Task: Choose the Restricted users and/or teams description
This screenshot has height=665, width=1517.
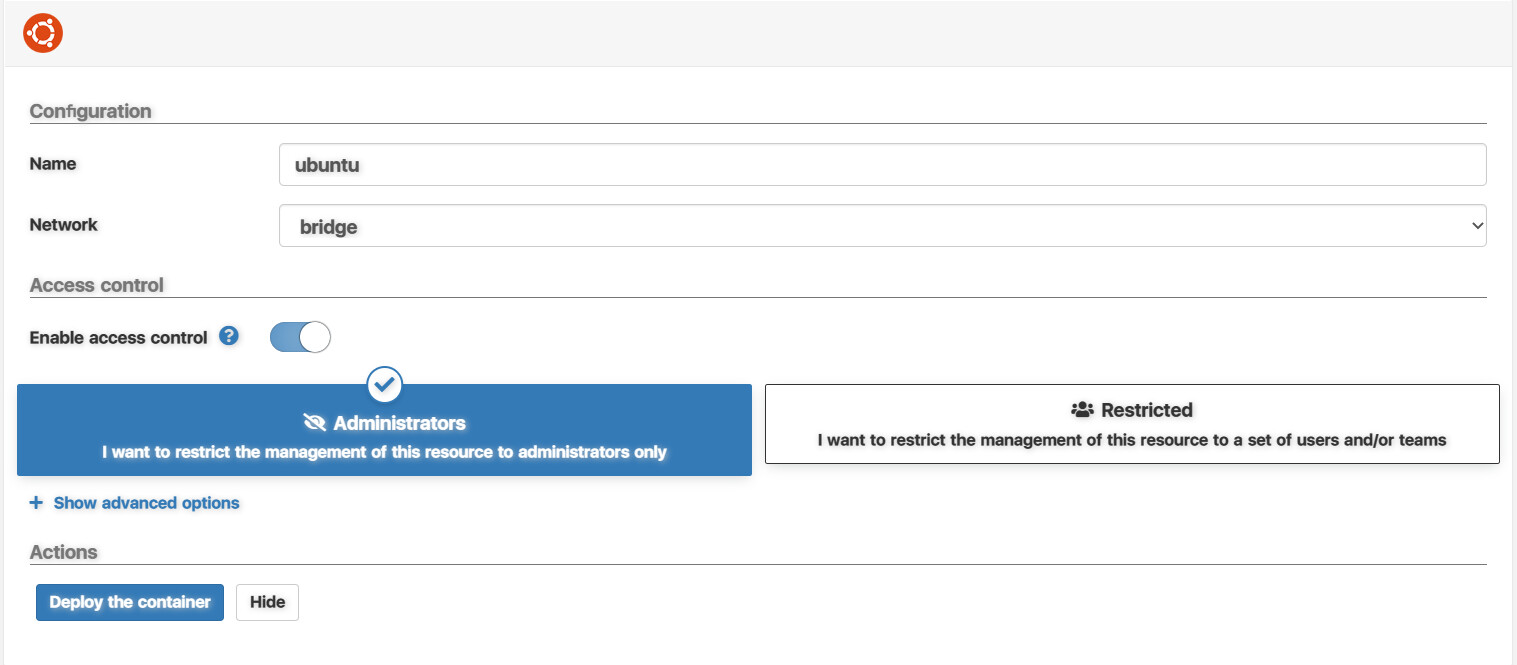Action: tap(1132, 440)
